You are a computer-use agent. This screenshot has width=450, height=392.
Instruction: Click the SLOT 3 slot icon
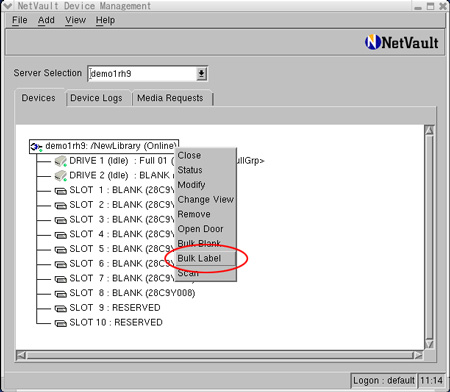click(x=61, y=220)
